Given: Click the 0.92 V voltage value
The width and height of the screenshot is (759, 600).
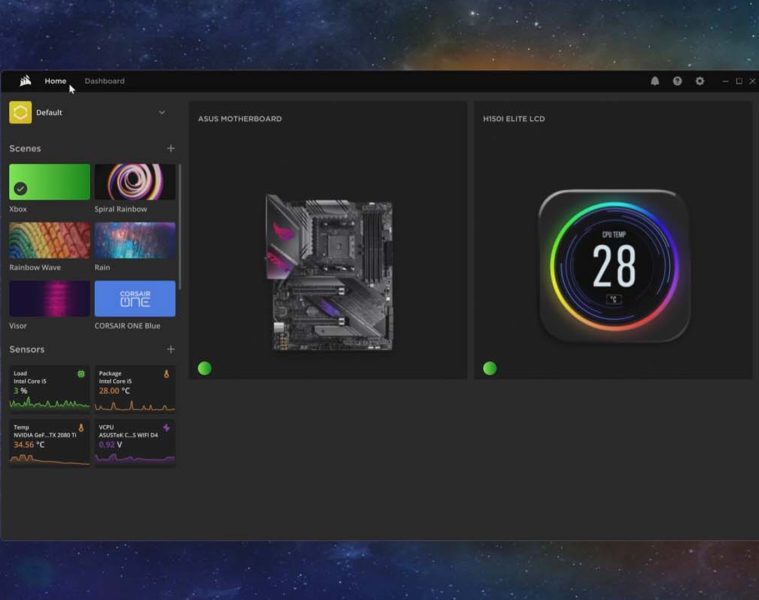Looking at the screenshot, I should click(x=110, y=444).
